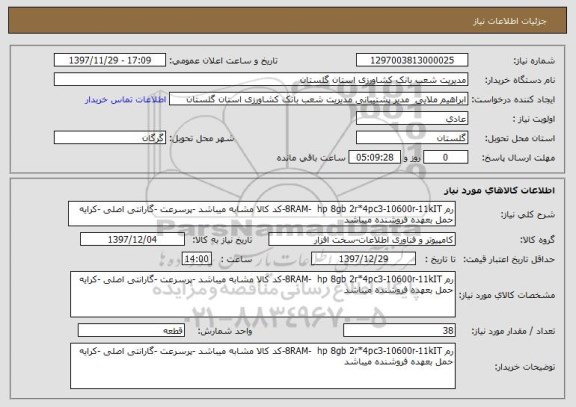This screenshot has height=407, width=576.
Task: Click the buyer organization name field
Action: tap(261, 79)
